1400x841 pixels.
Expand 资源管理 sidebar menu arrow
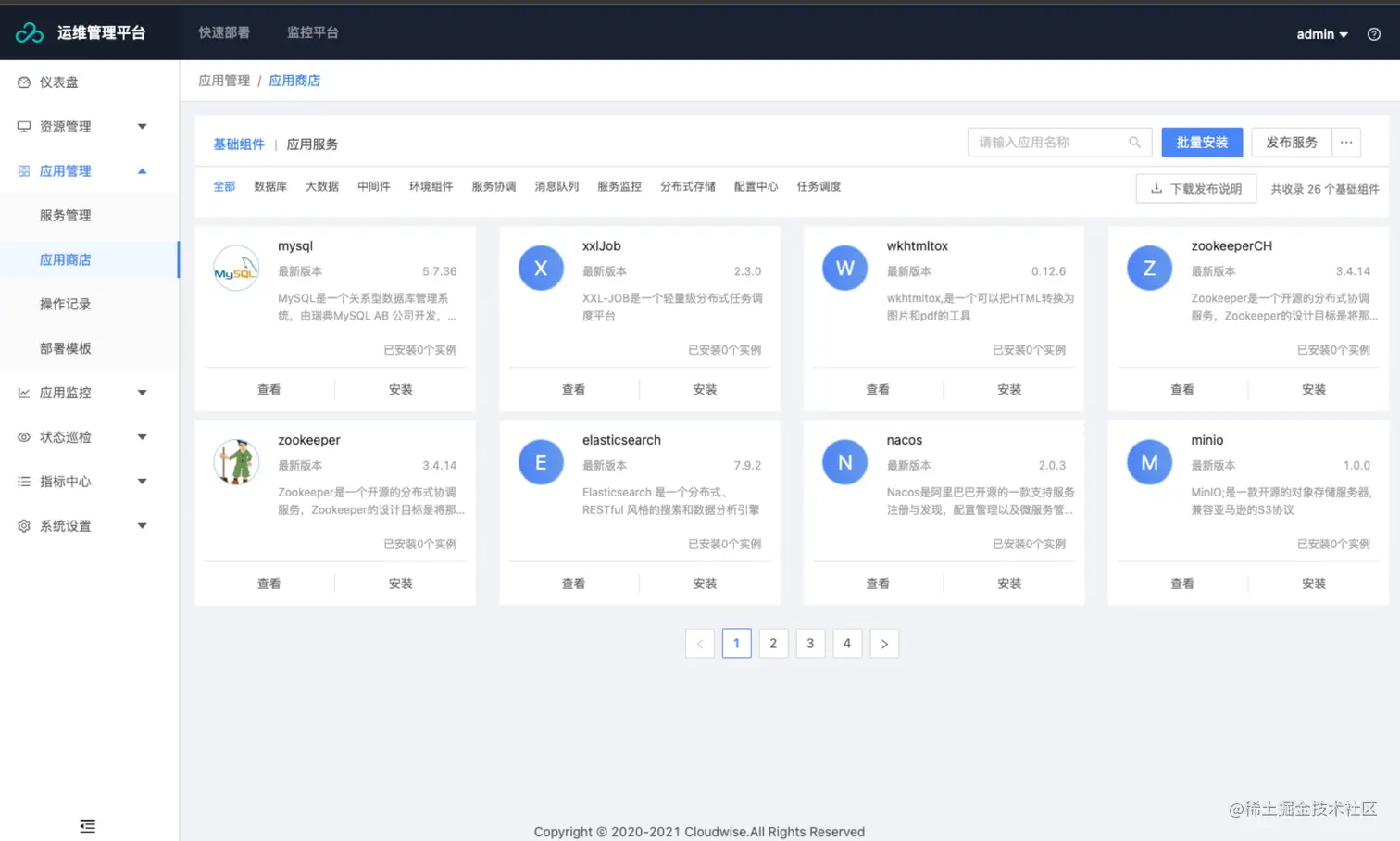[x=143, y=127]
